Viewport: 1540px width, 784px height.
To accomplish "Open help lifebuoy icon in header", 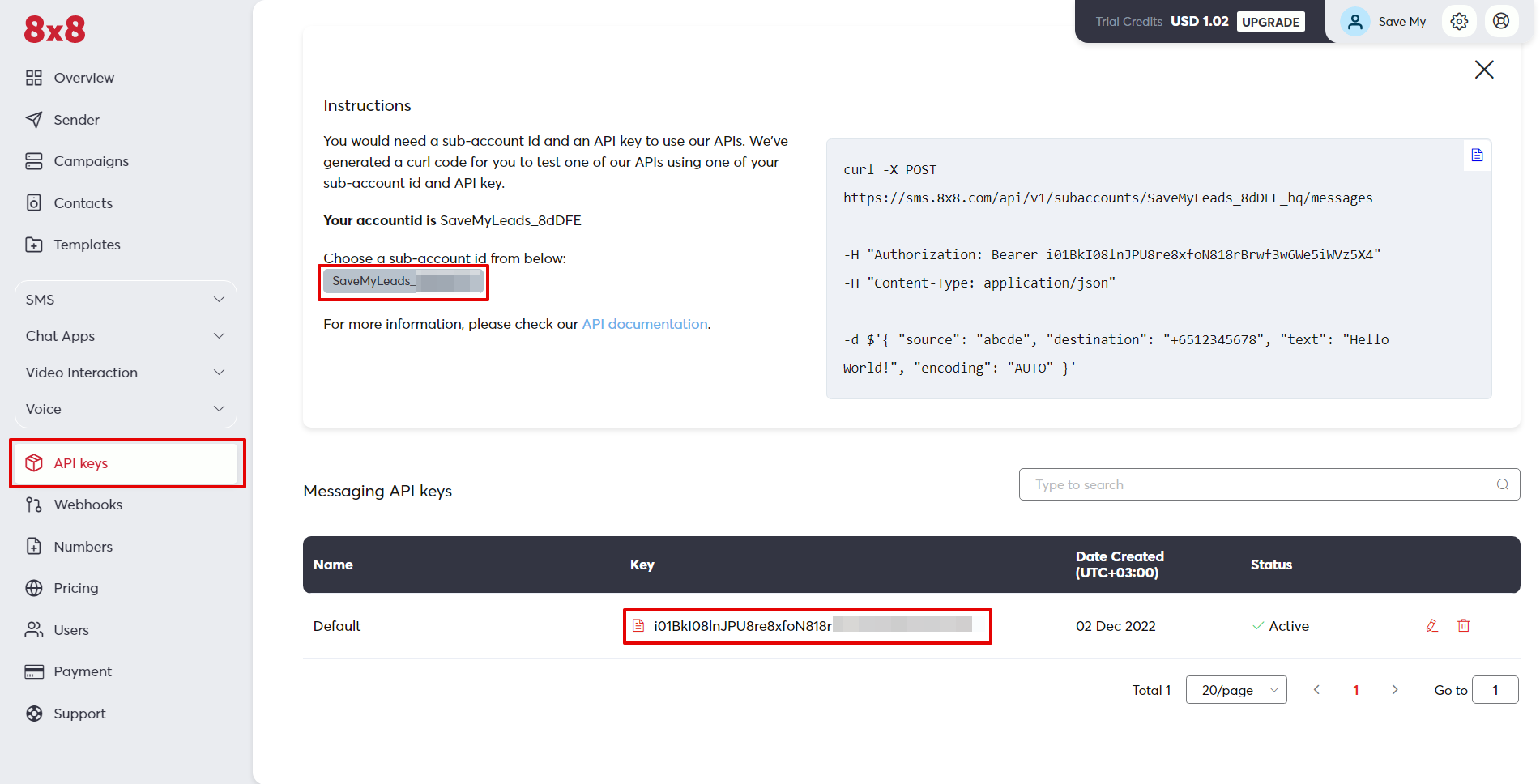I will 1501,22.
